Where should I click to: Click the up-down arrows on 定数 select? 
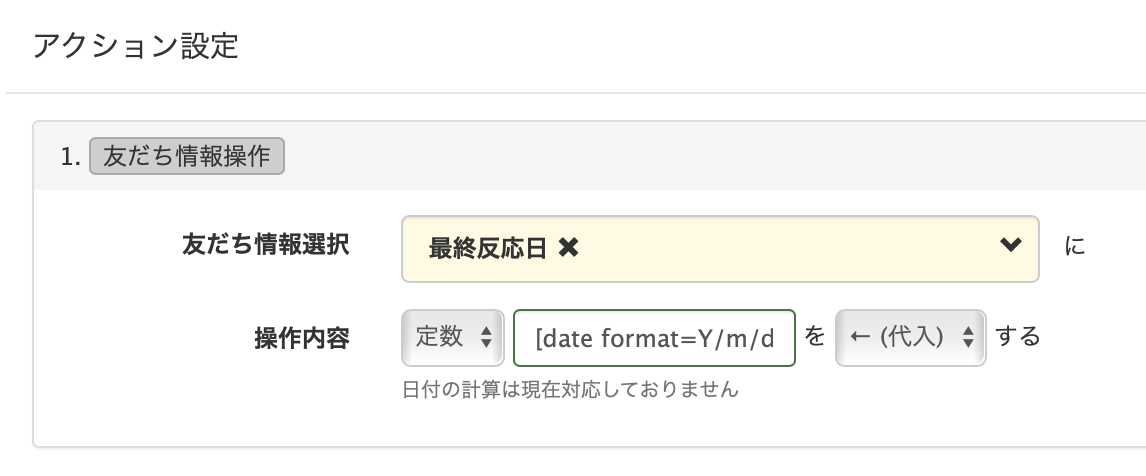pyautogui.click(x=486, y=338)
